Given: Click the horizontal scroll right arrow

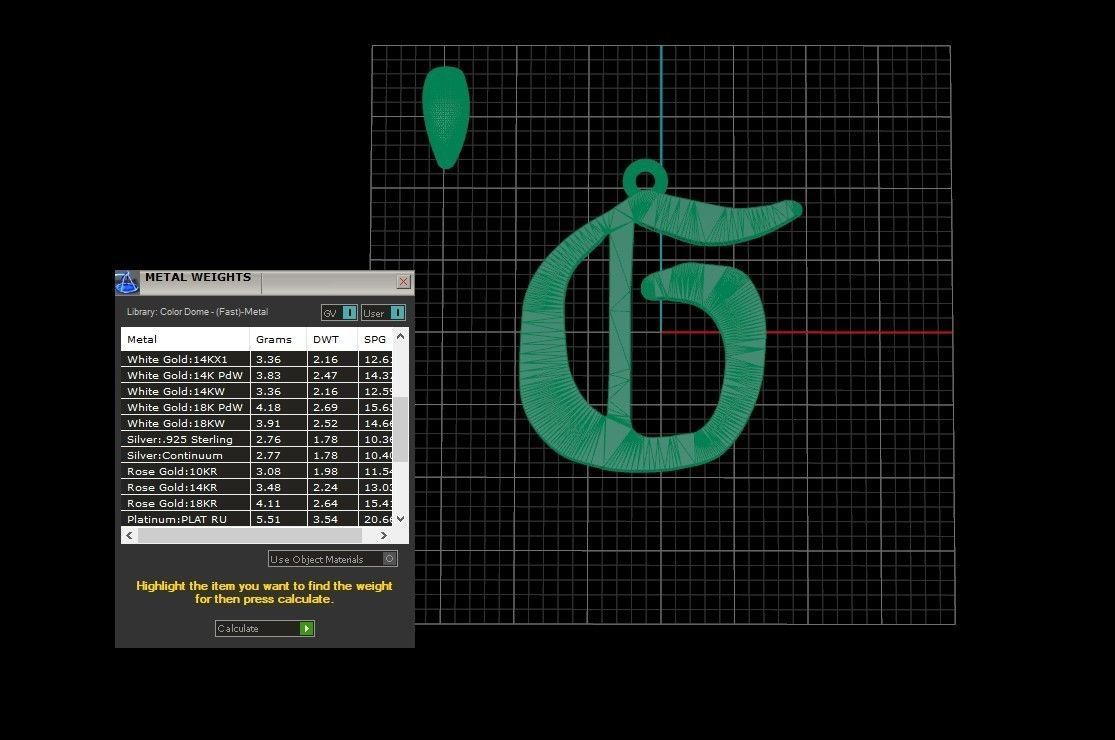Looking at the screenshot, I should [x=384, y=535].
